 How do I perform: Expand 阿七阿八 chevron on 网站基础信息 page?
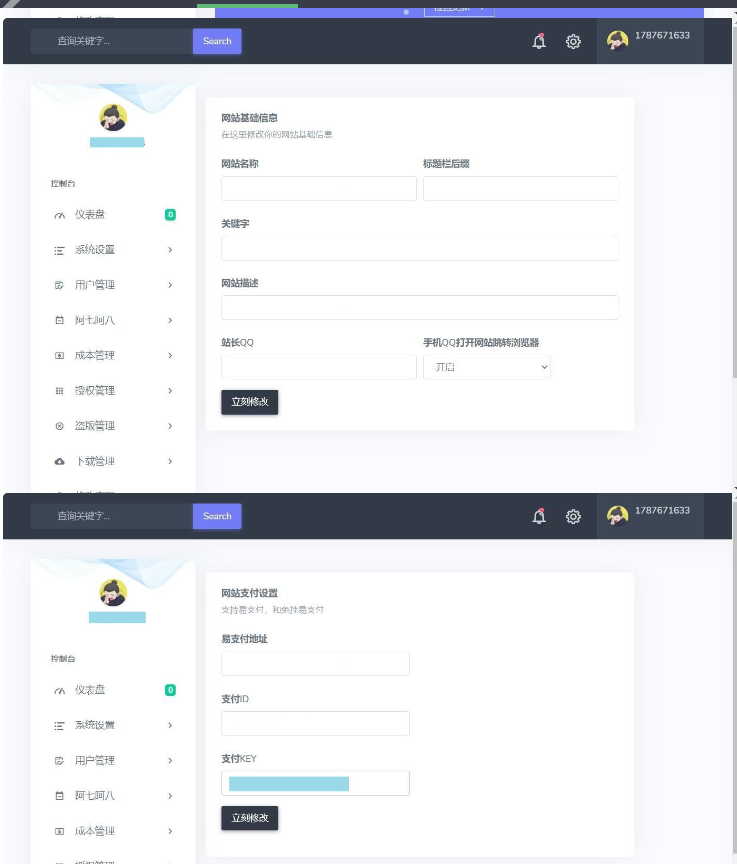(x=170, y=320)
